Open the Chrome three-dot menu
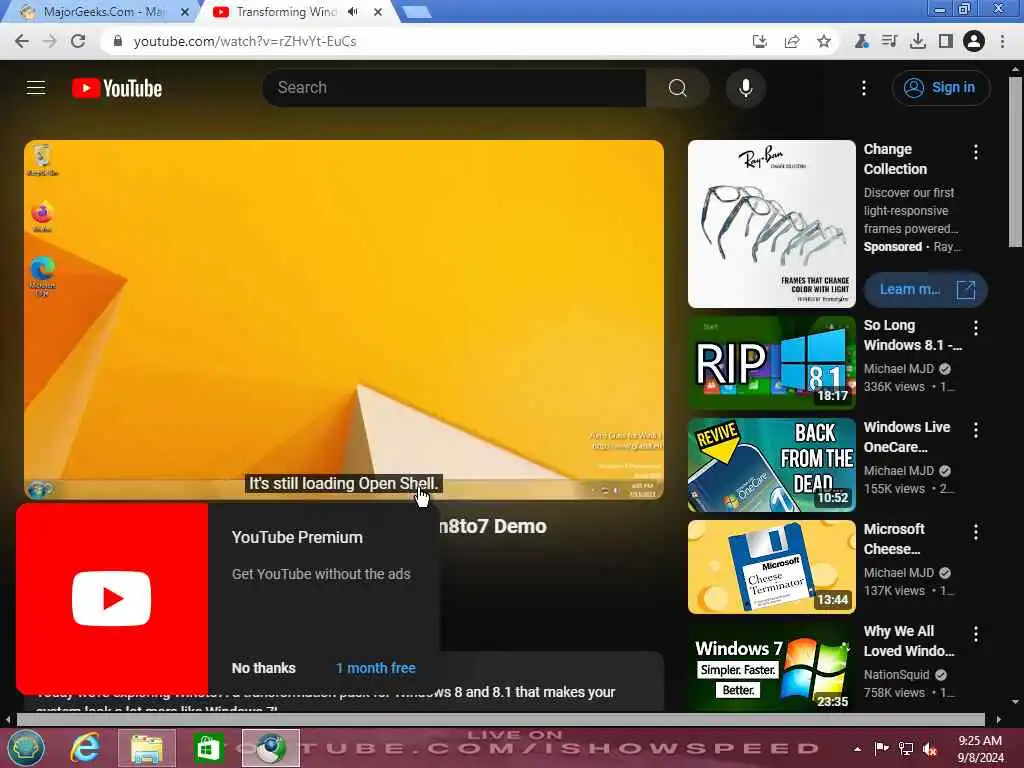Image resolution: width=1024 pixels, height=768 pixels. [x=1002, y=41]
